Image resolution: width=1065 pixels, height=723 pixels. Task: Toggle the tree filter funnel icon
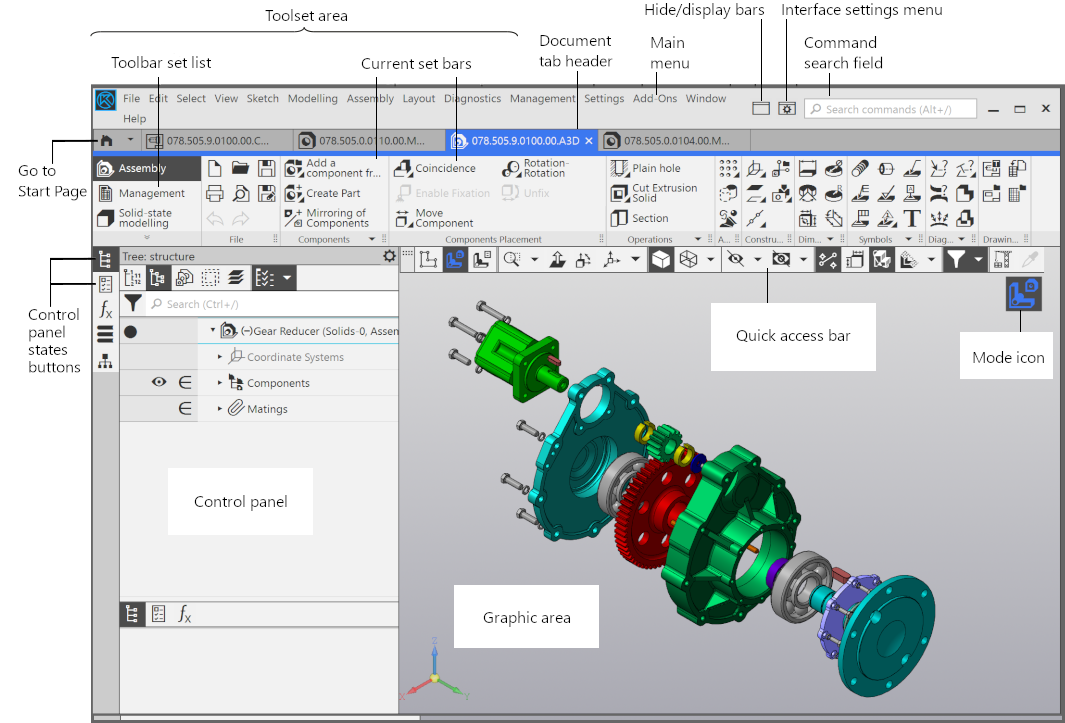(x=133, y=303)
